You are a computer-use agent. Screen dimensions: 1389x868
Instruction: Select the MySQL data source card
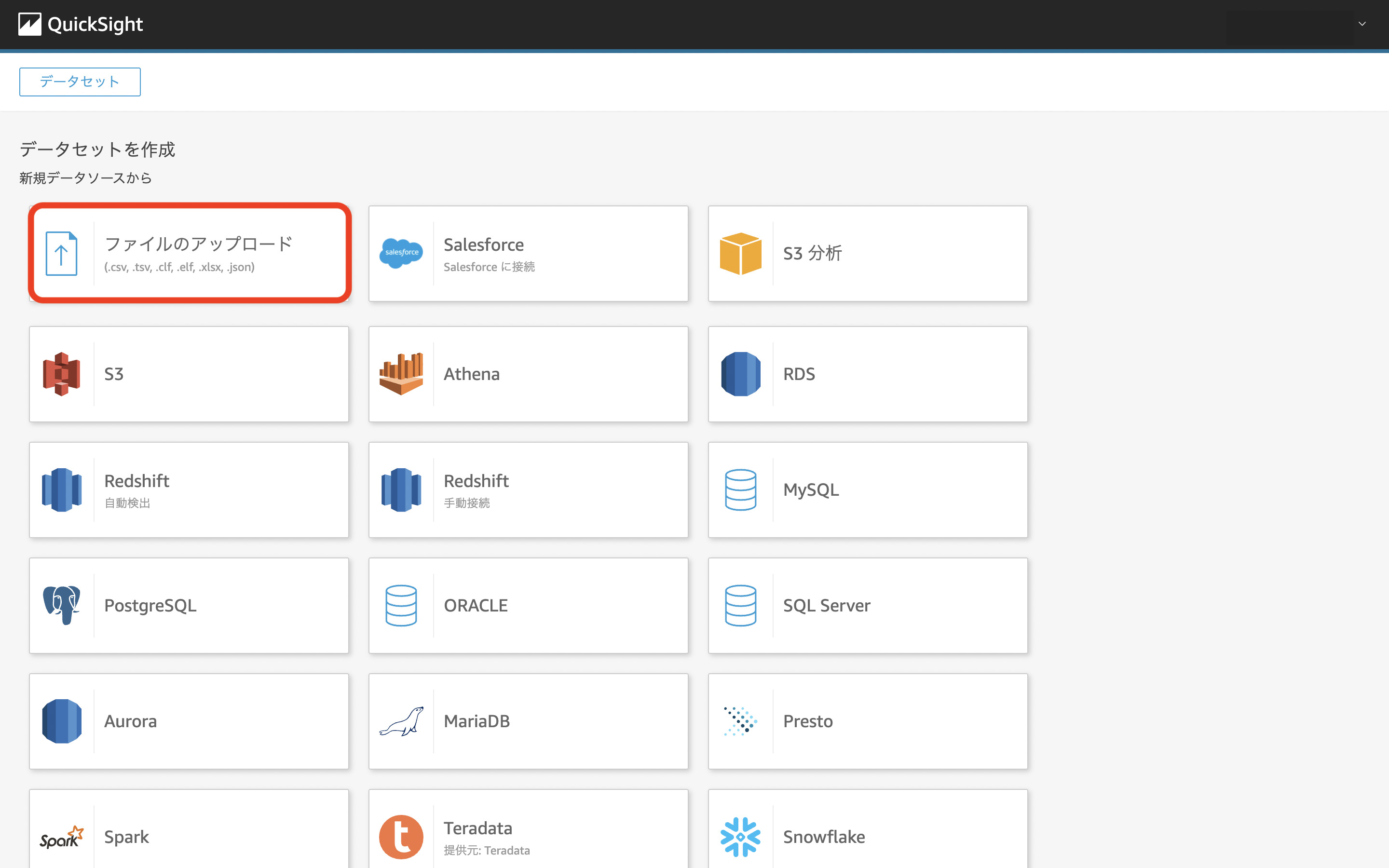tap(867, 489)
